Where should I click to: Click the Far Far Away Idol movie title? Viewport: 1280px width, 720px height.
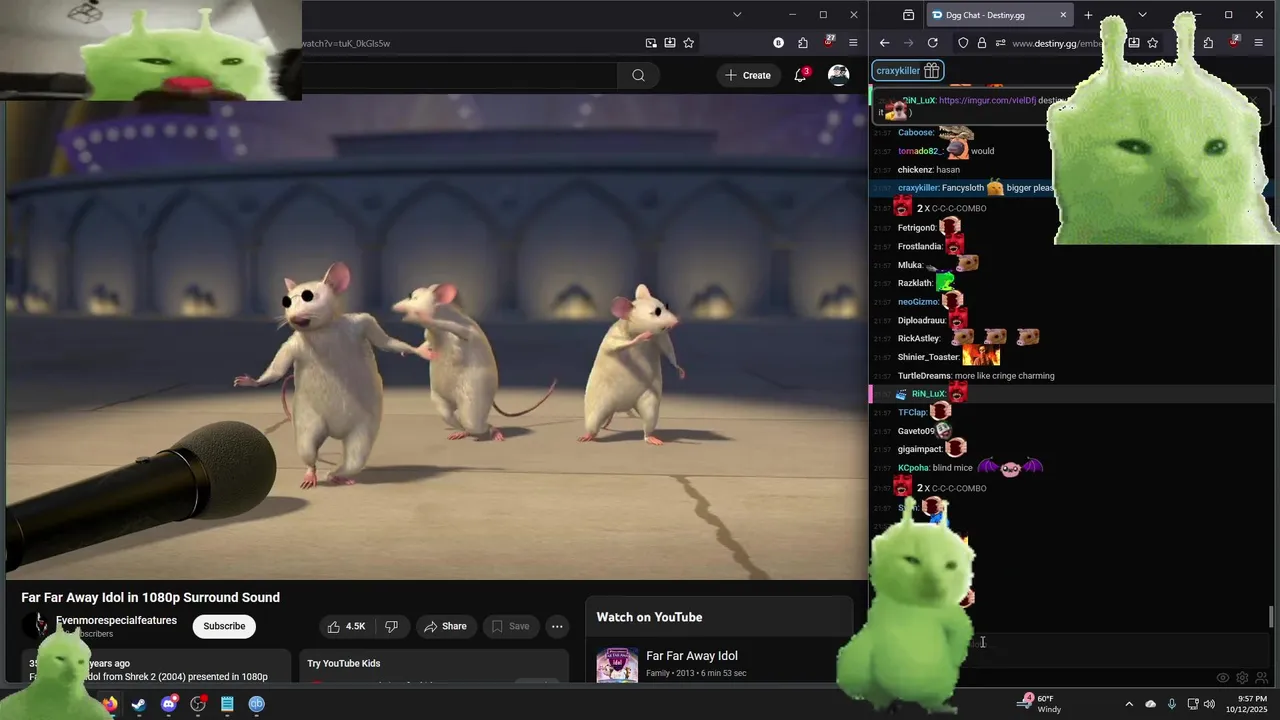point(692,656)
